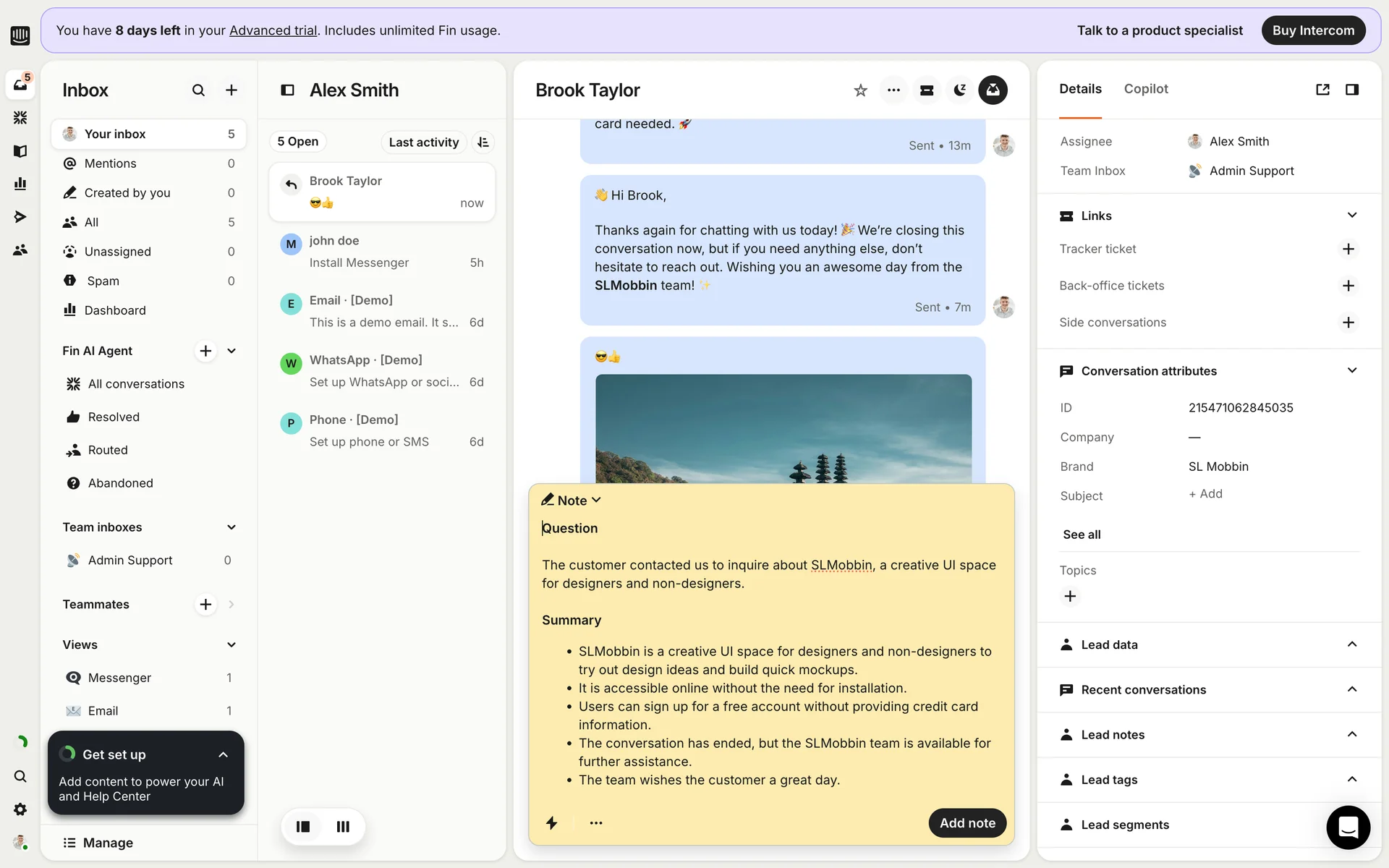The height and width of the screenshot is (868, 1389).
Task: Click the Add note button
Action: [967, 823]
